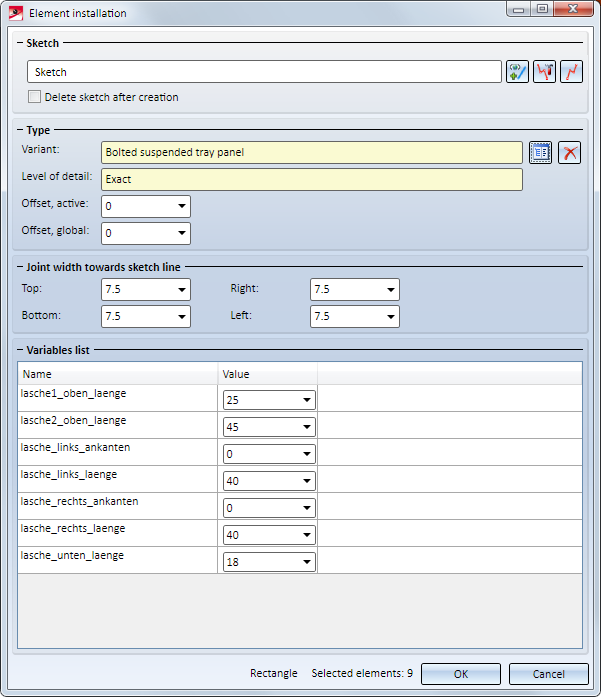Open the Left joint width dropdown

point(391,317)
